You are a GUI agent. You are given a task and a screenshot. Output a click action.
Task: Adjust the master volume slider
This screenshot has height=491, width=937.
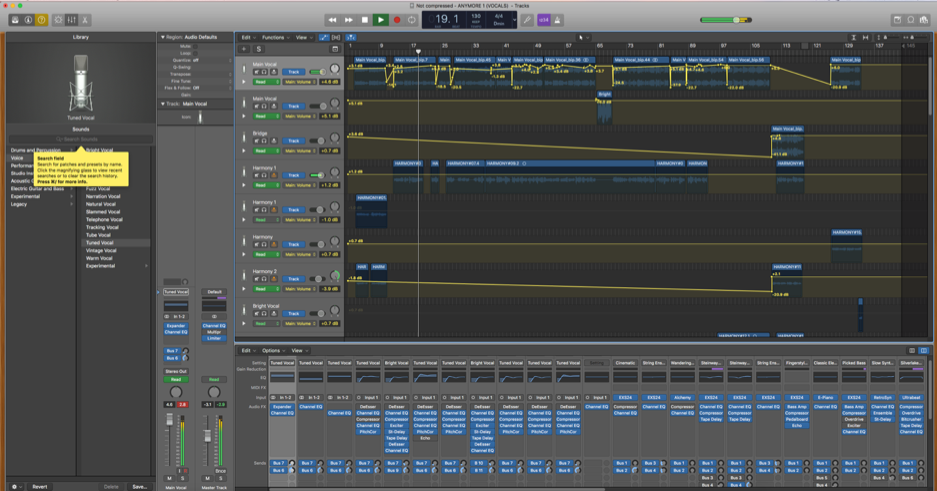738,20
